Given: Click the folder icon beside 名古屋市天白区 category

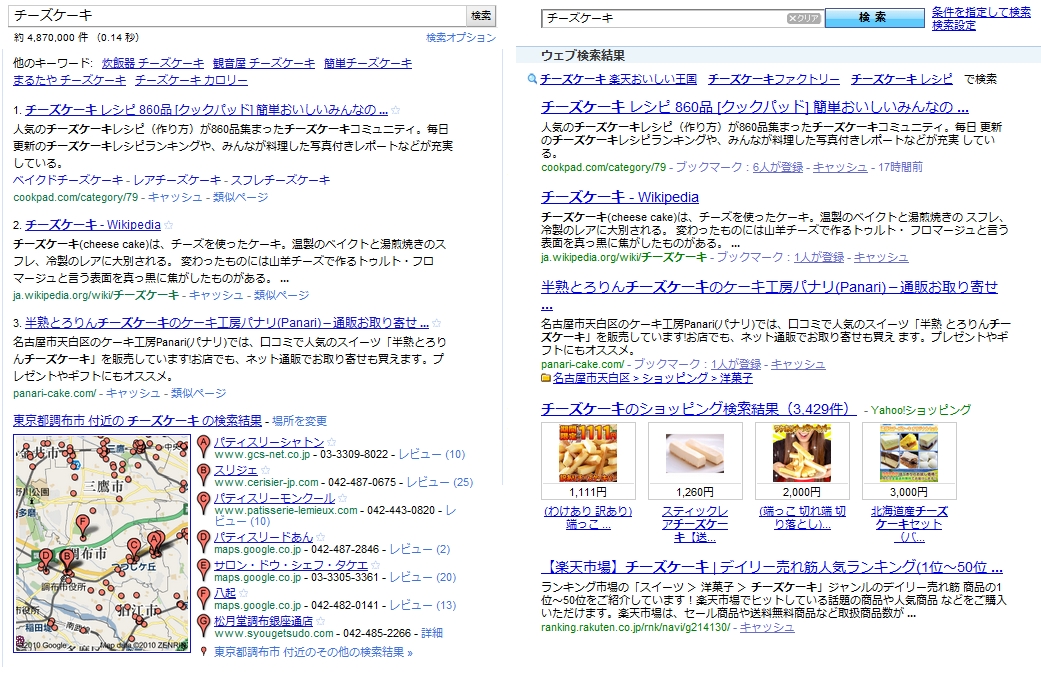Looking at the screenshot, I should 546,378.
